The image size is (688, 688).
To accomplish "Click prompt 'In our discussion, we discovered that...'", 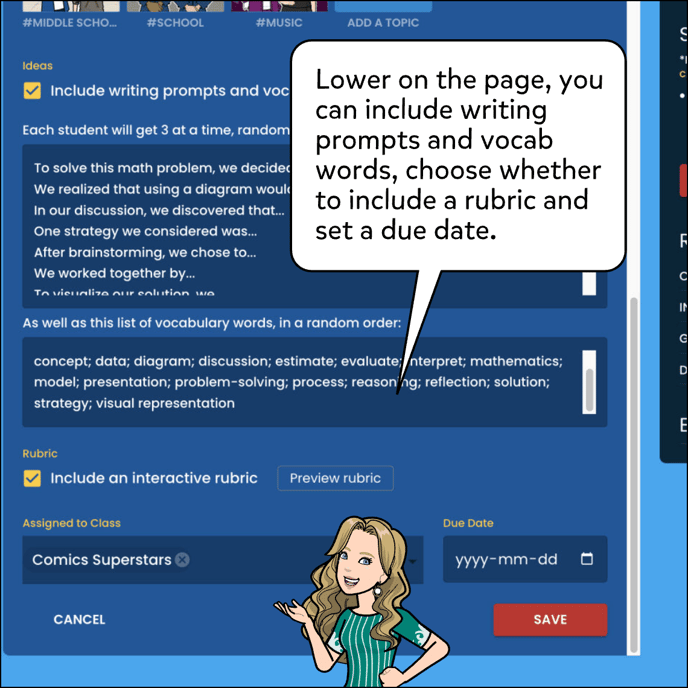I will pyautogui.click(x=159, y=210).
